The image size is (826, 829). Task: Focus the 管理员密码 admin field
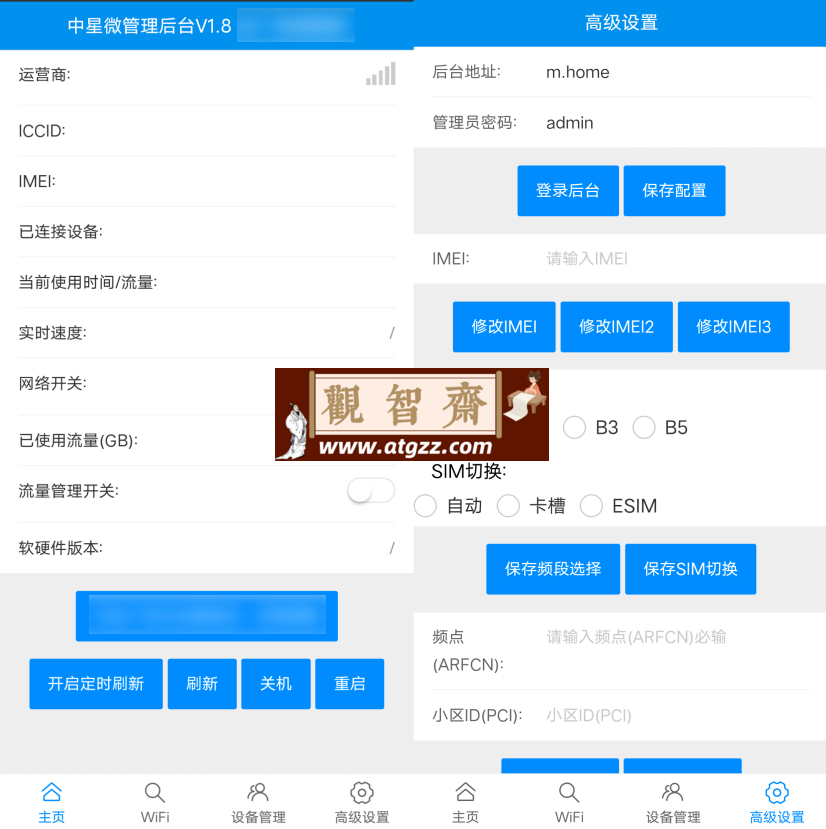tap(678, 123)
